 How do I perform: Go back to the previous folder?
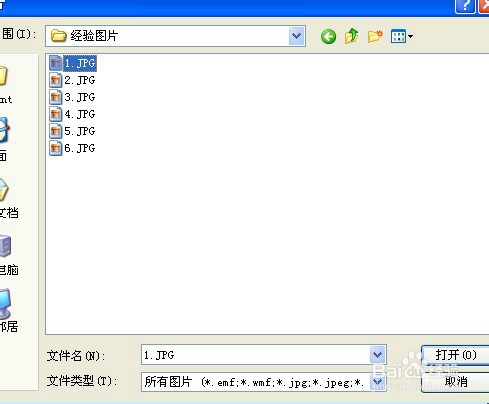tap(328, 36)
